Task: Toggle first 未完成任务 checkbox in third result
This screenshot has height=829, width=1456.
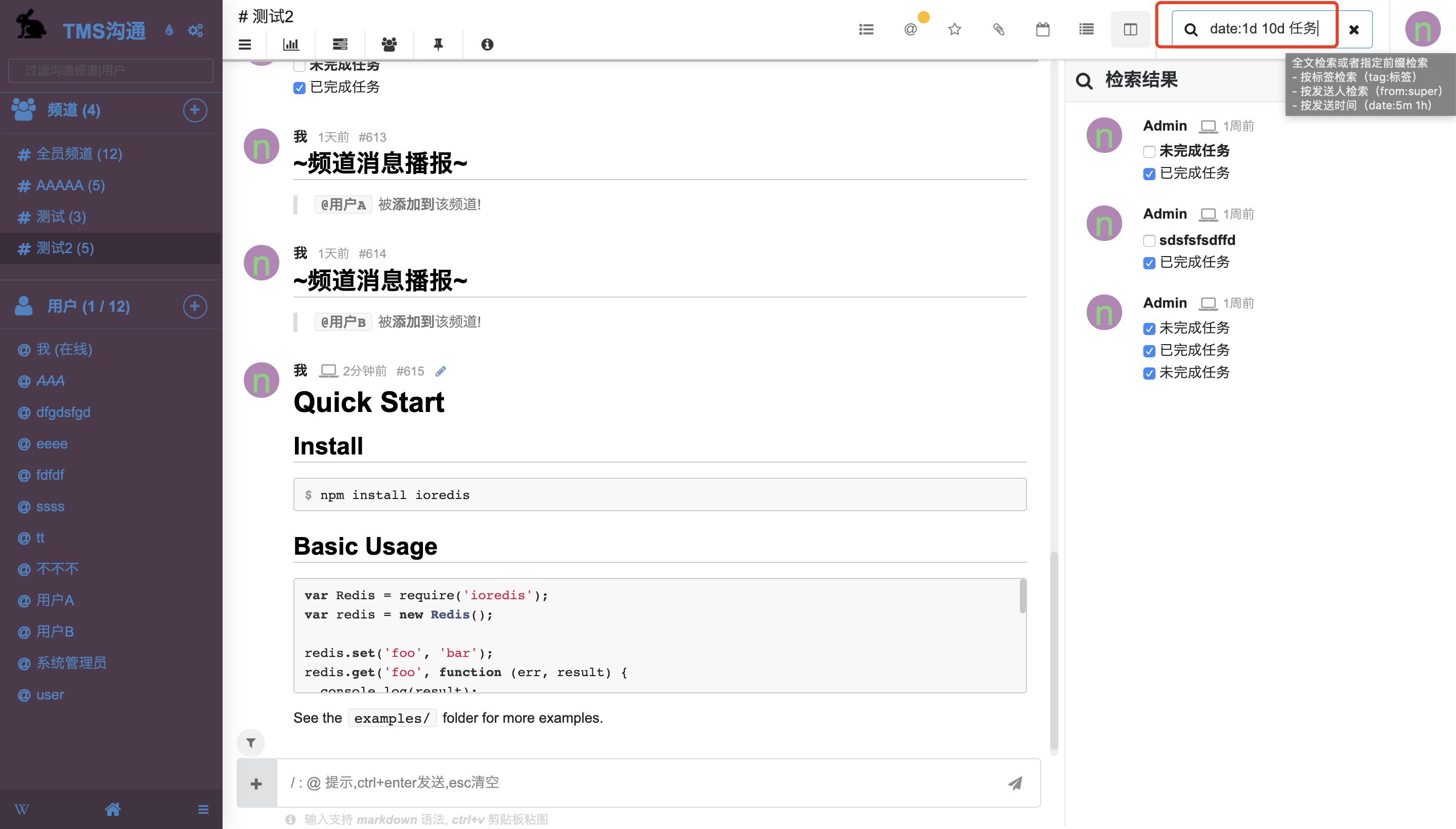Action: tap(1149, 328)
